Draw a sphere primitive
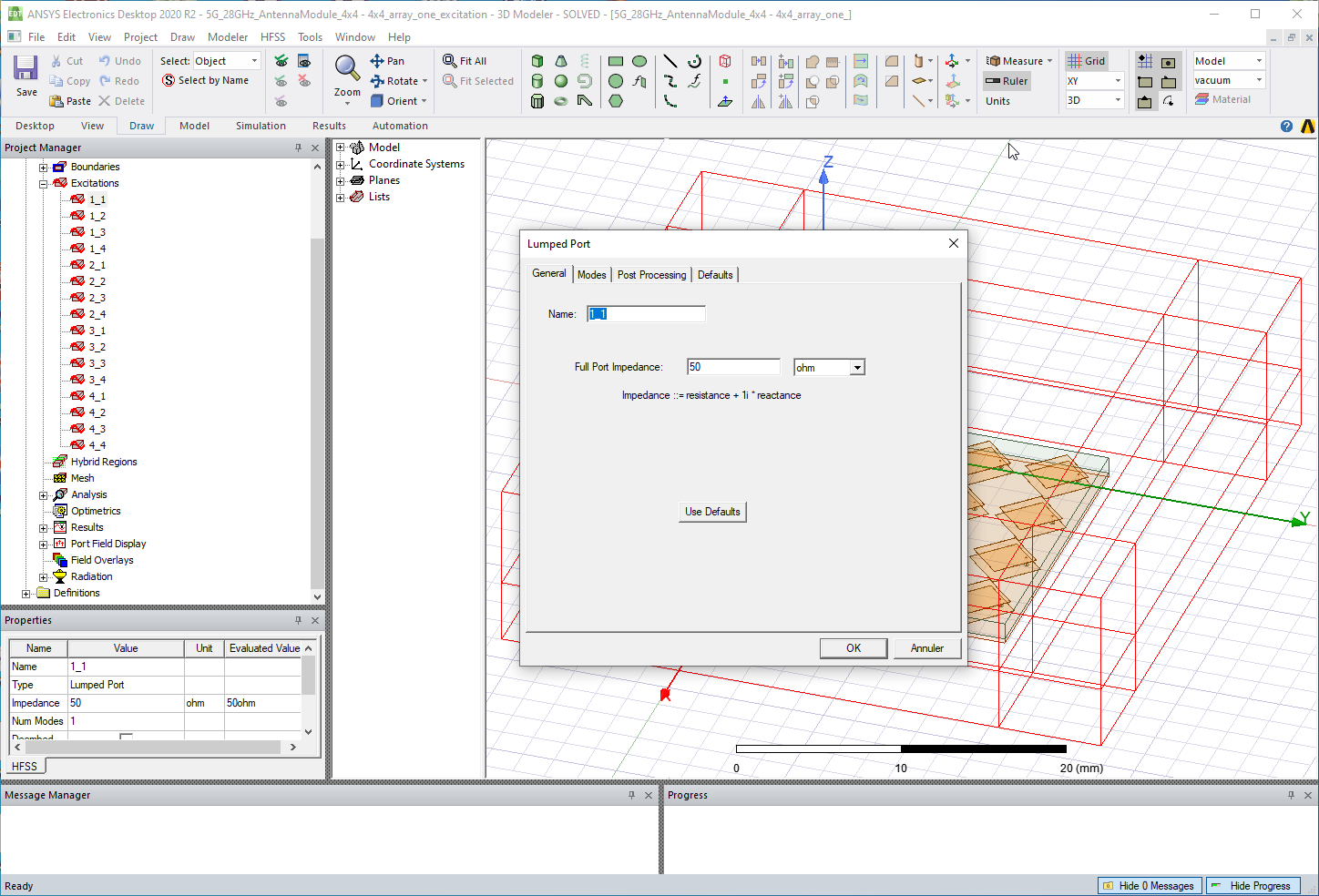 pyautogui.click(x=561, y=81)
